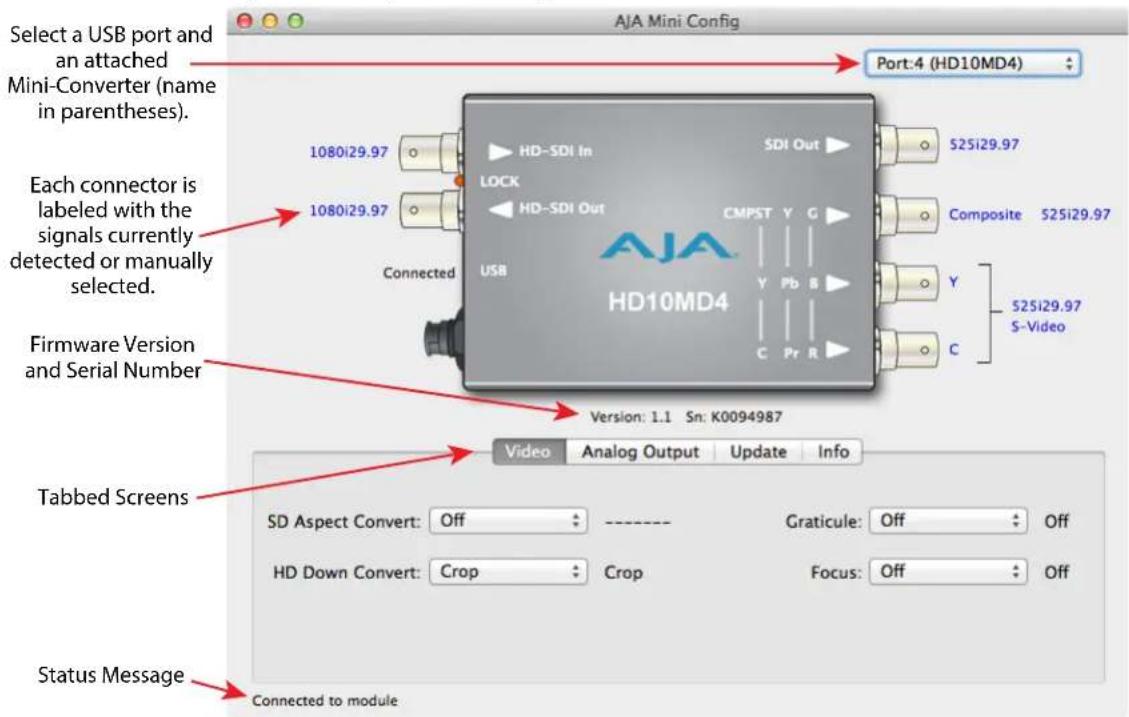Click the Composite output BNC connector
Screen dimensions: 1129x717
tap(907, 215)
